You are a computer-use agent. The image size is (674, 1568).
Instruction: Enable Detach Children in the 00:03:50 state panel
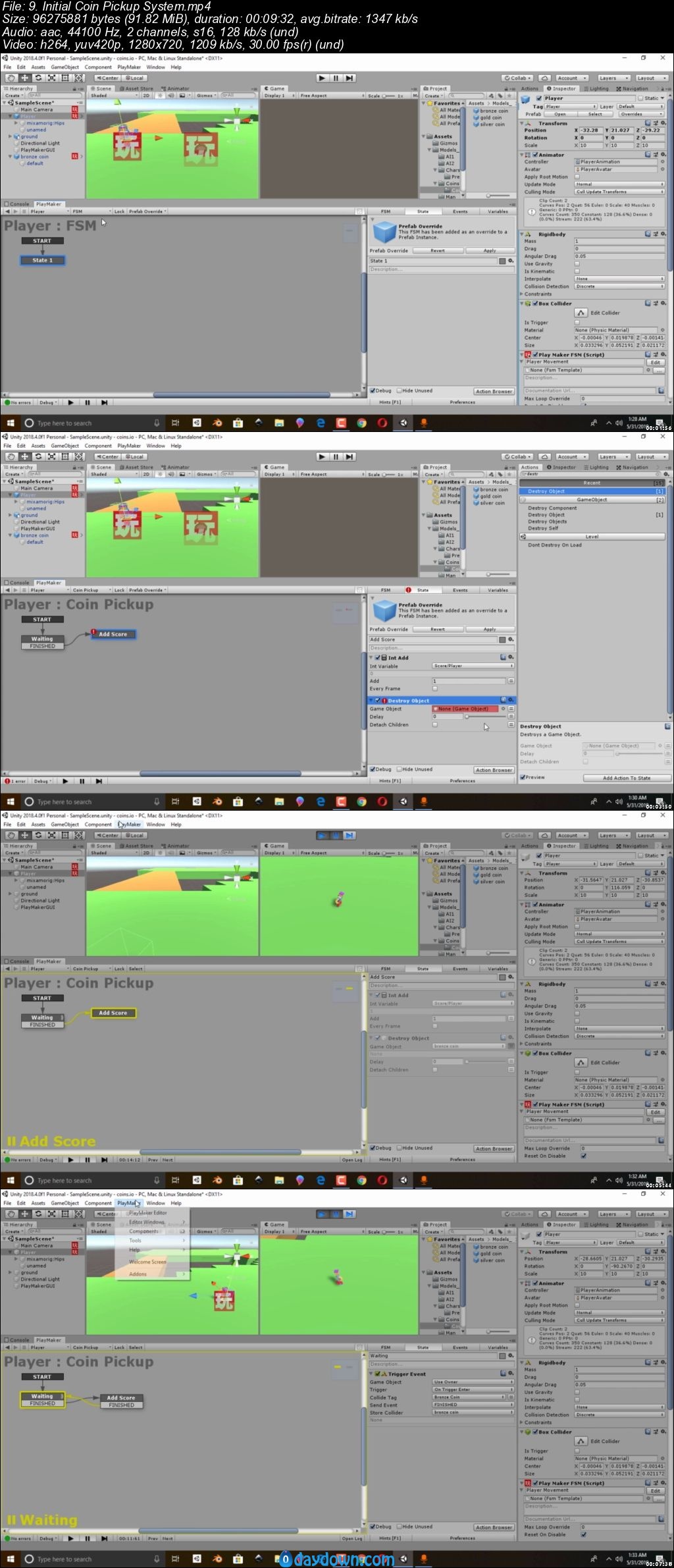435,724
